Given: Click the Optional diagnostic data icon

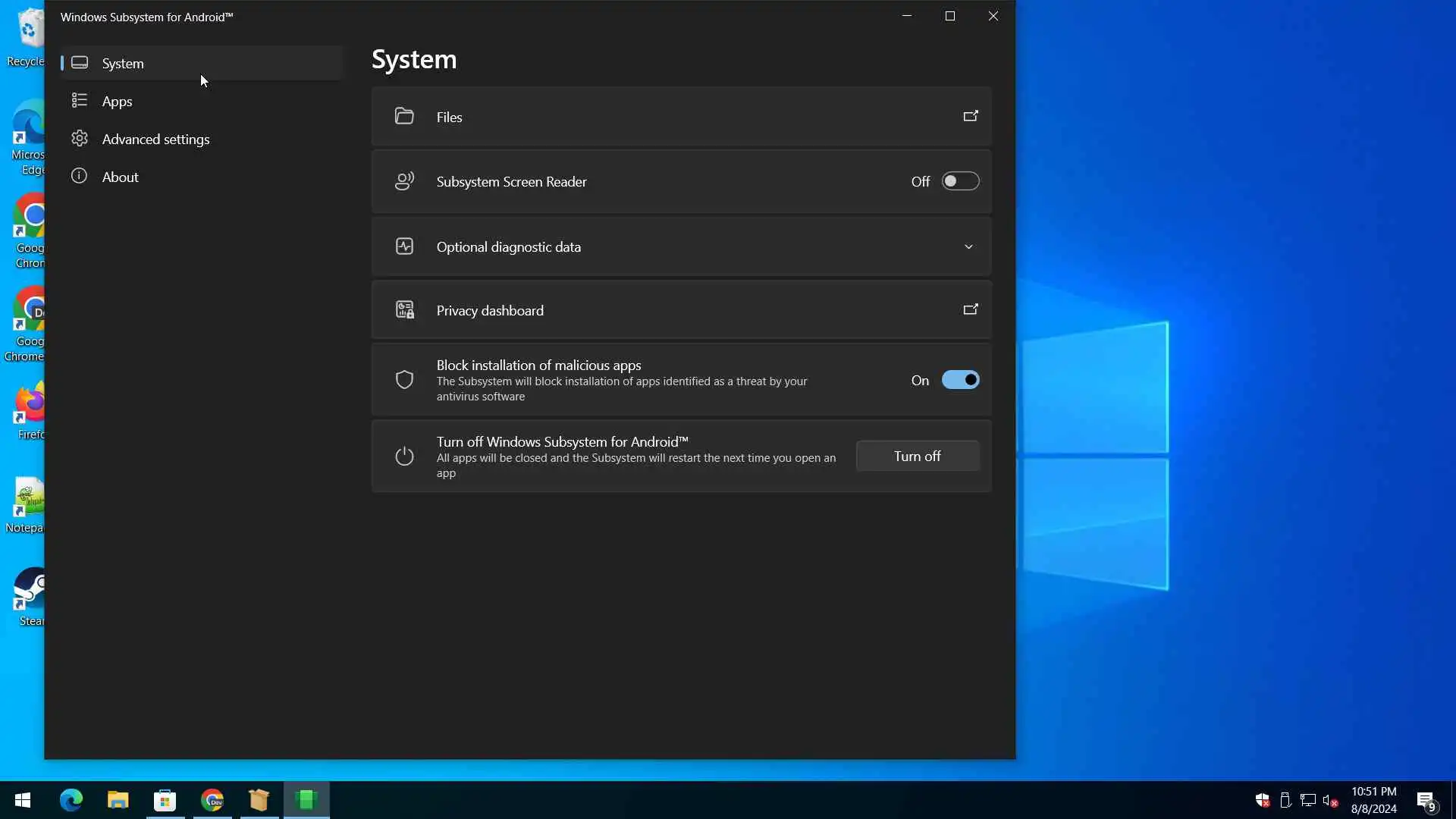Looking at the screenshot, I should pyautogui.click(x=404, y=246).
